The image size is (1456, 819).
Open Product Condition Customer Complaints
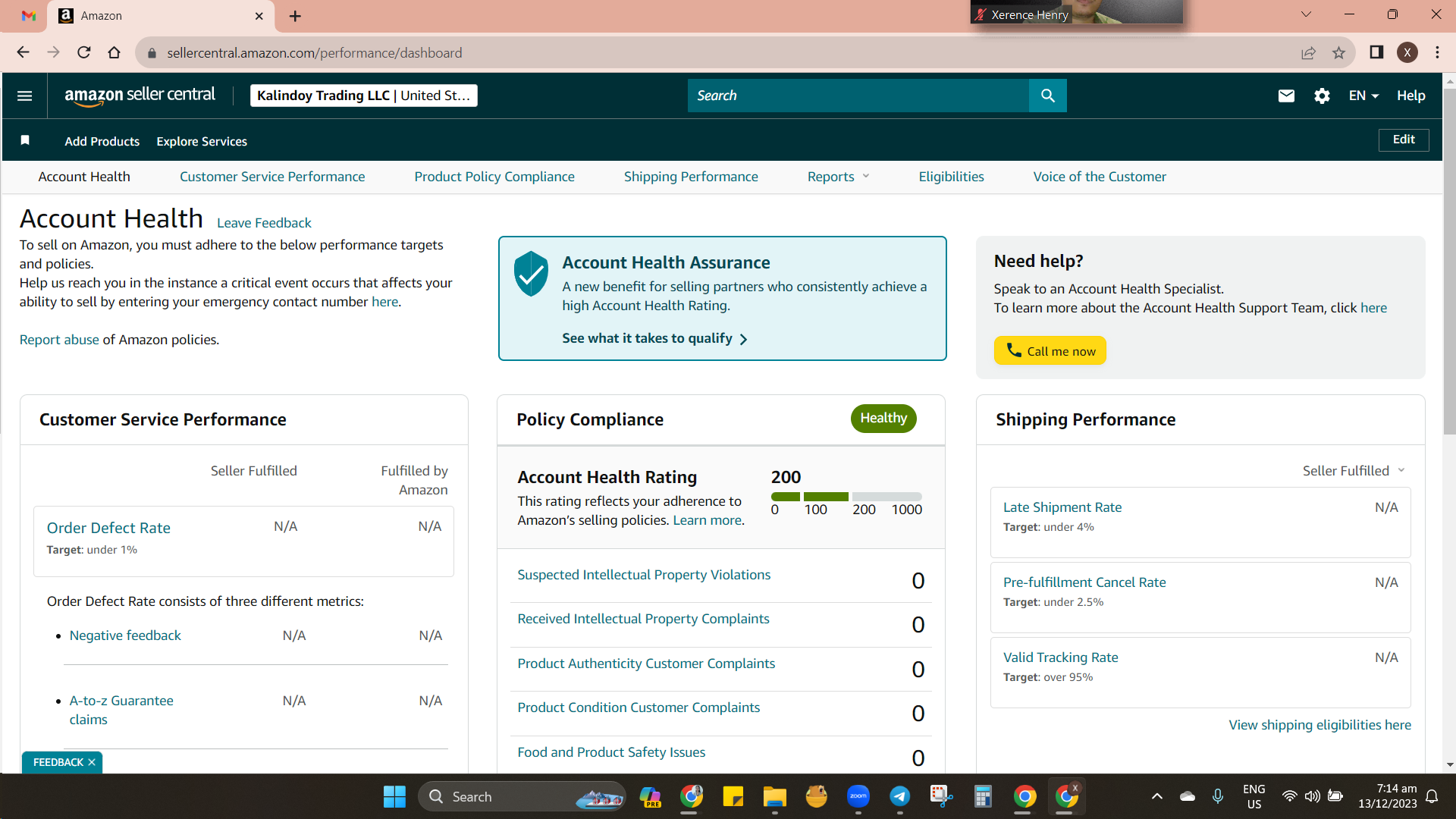coord(639,708)
